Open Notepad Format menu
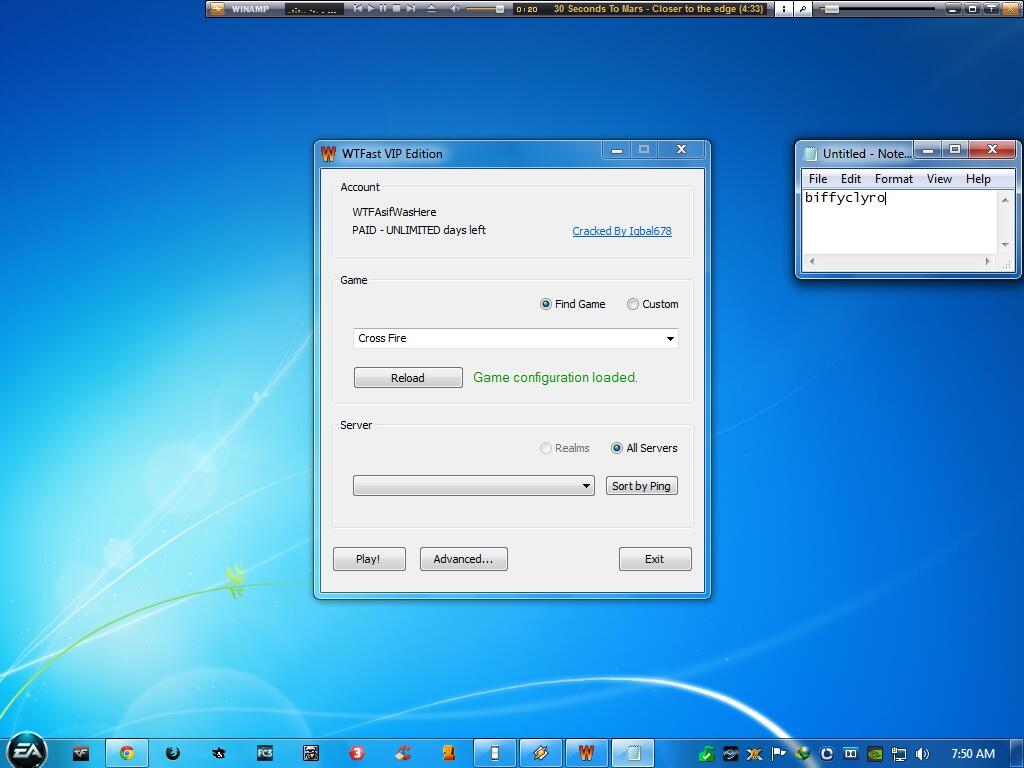1024x768 pixels. [x=893, y=179]
